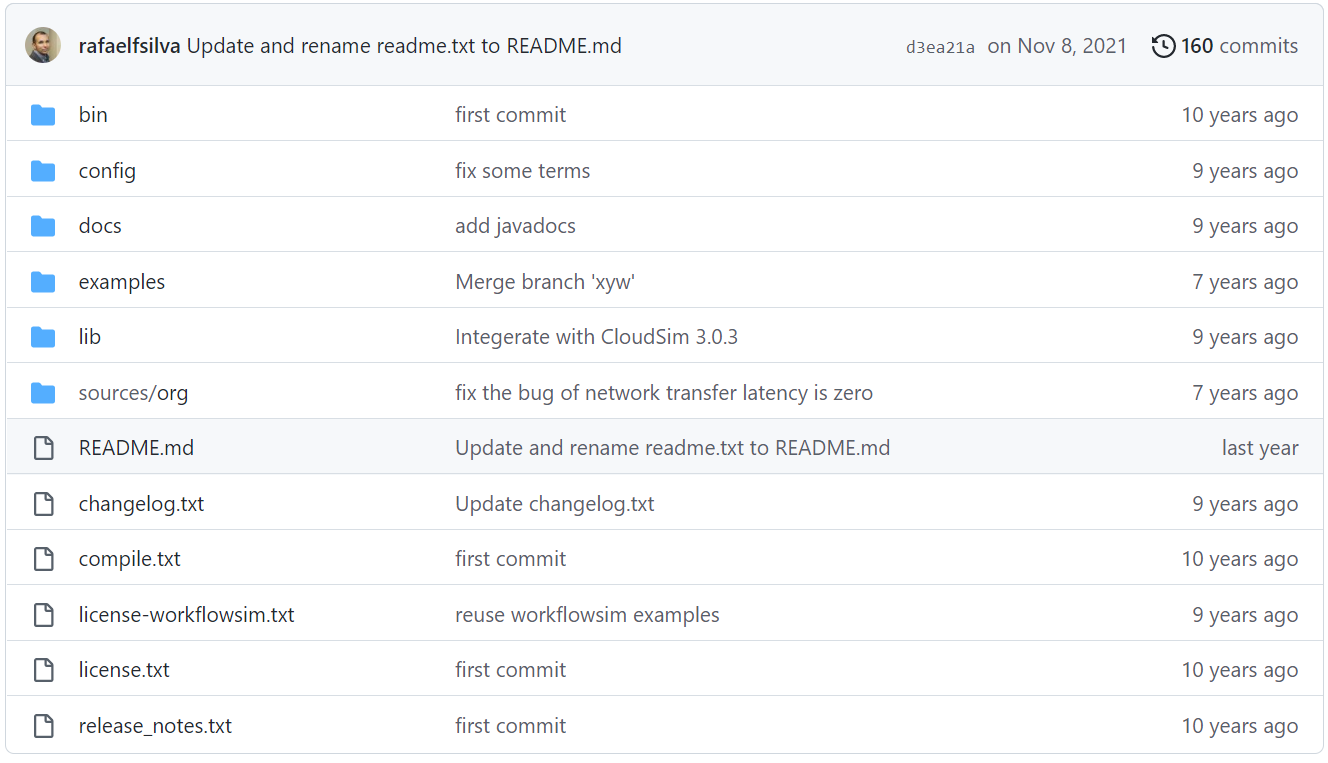Open release_notes.txt's 'first commit' message

point(511,726)
